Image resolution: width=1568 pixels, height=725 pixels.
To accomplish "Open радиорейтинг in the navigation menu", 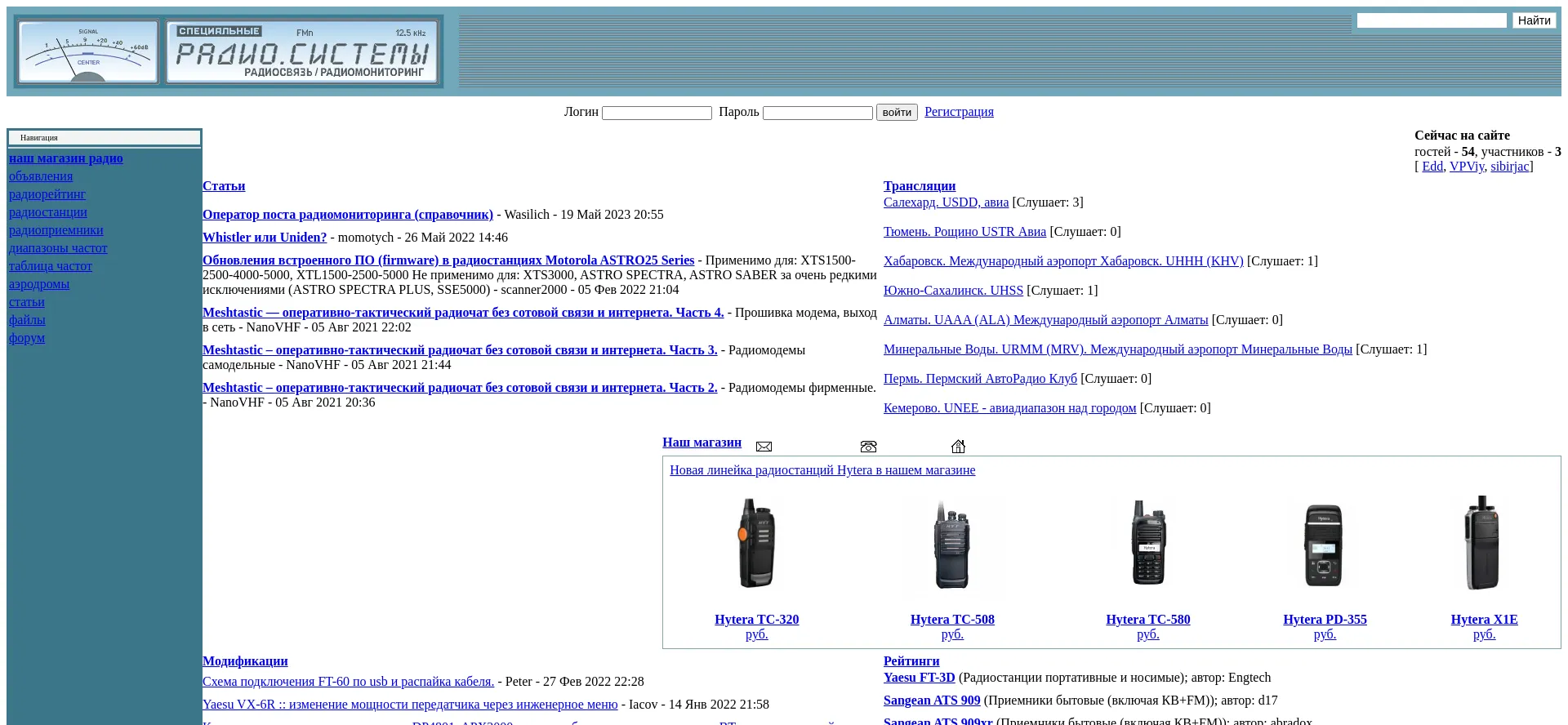I will [x=47, y=194].
